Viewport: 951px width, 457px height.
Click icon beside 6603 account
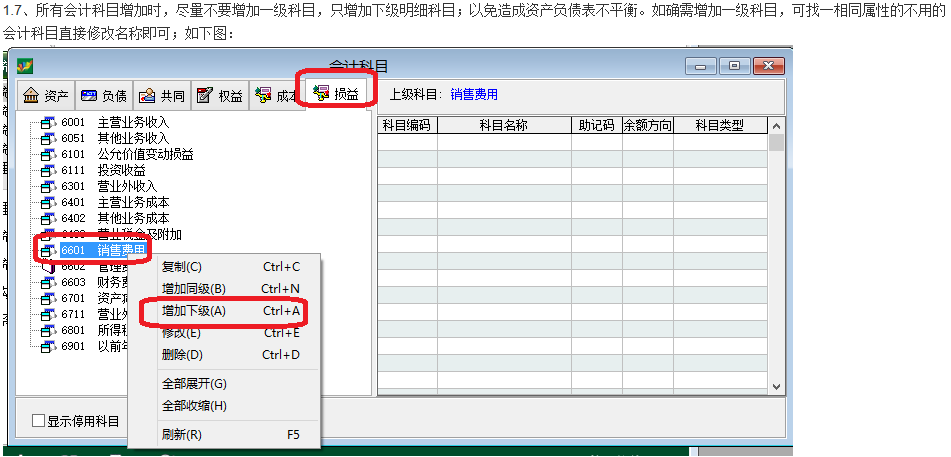click(x=48, y=282)
